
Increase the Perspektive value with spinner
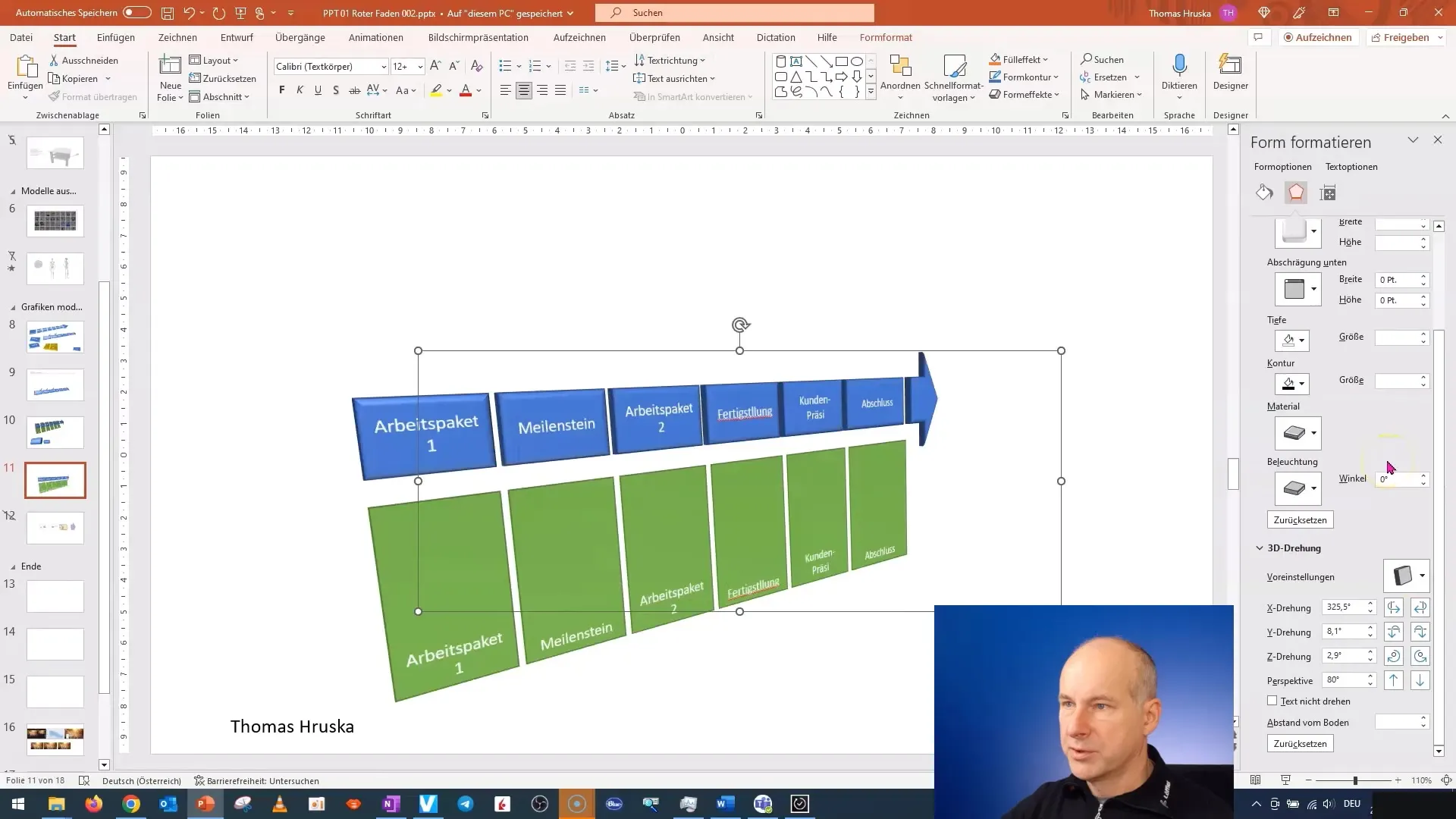1371,676
